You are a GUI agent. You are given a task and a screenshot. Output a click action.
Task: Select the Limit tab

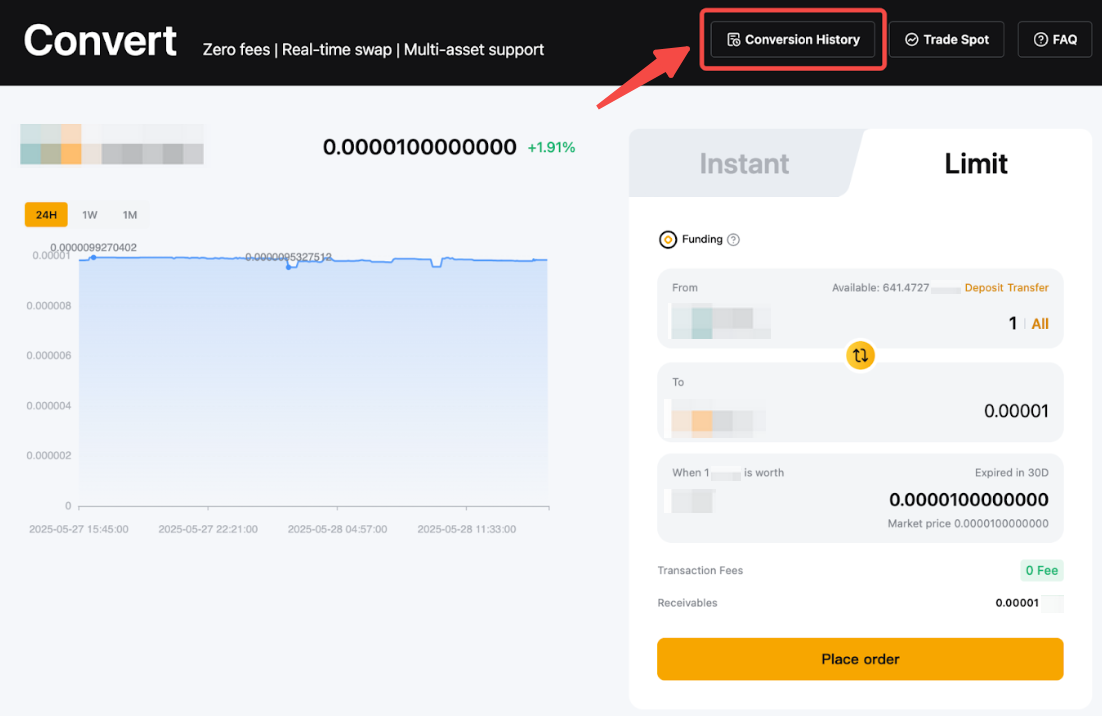coord(975,164)
